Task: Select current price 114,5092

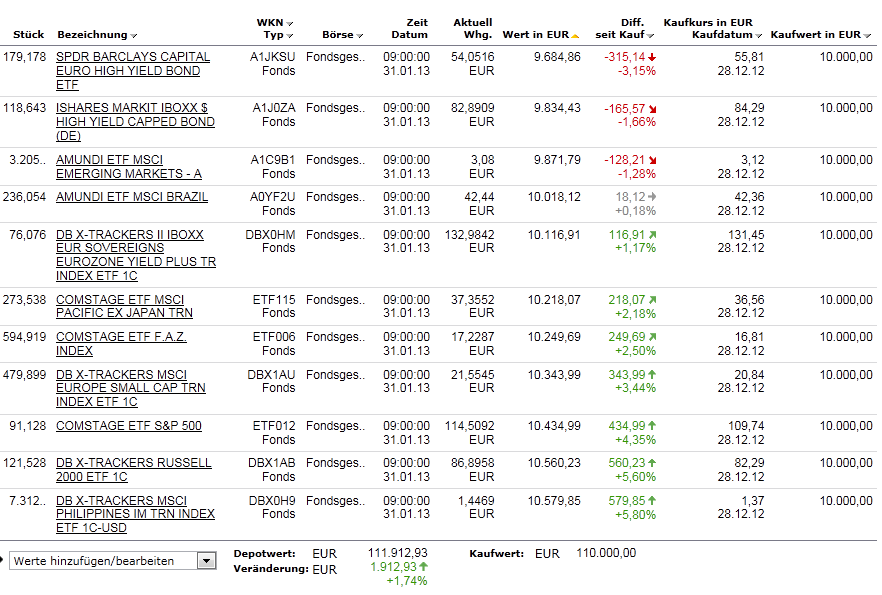Action: click(469, 426)
